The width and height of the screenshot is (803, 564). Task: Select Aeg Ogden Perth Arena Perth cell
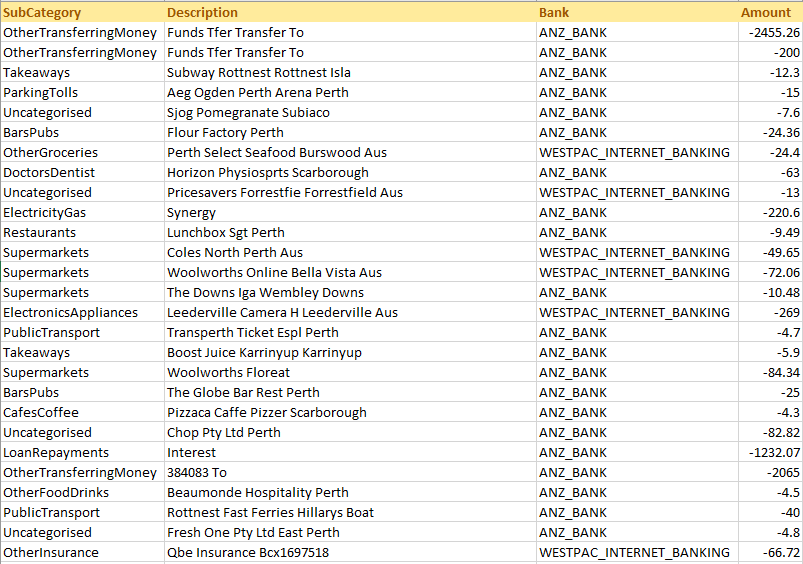[x=350, y=92]
